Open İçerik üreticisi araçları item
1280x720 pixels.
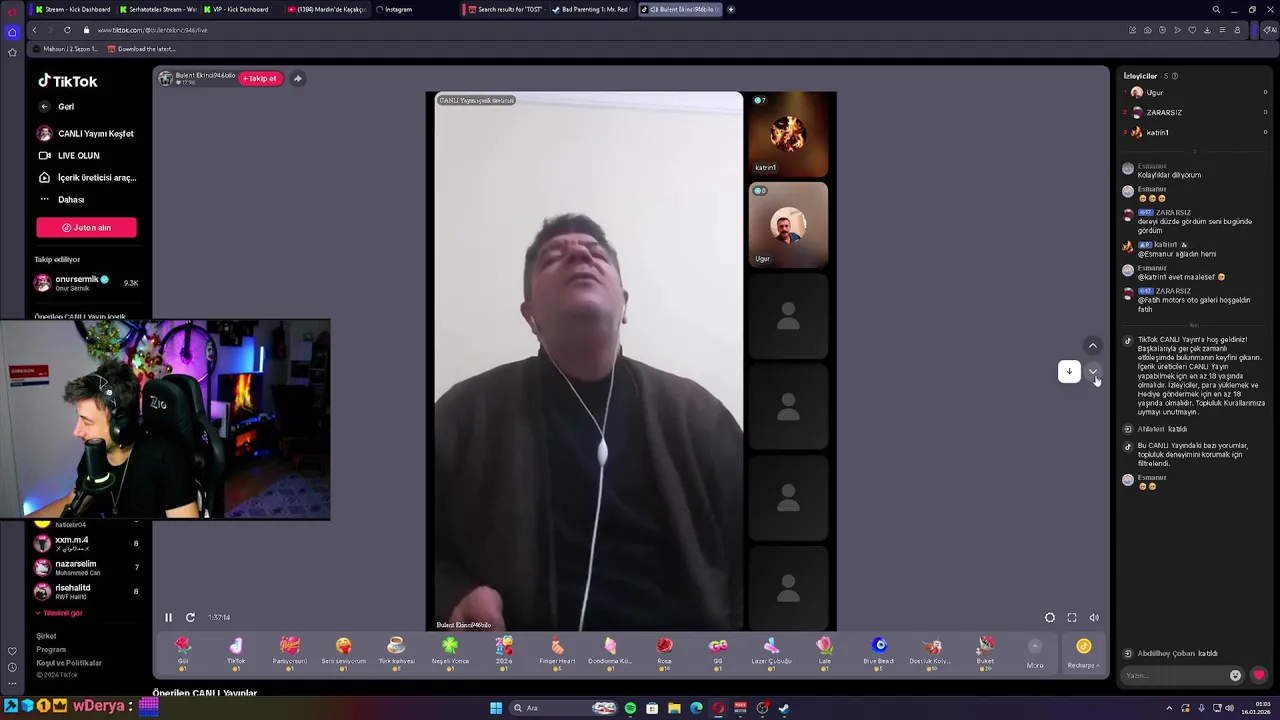(x=86, y=177)
